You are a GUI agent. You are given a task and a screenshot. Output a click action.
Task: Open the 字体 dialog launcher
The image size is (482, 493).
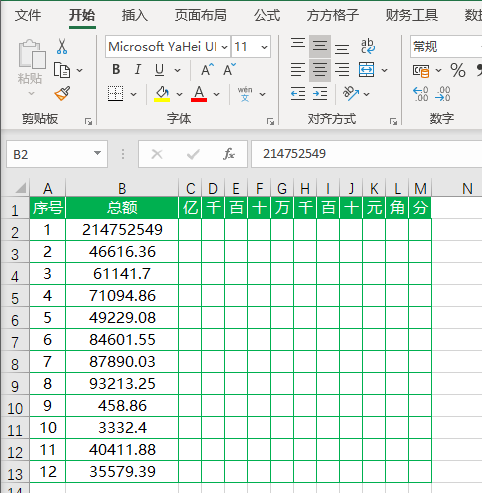click(x=270, y=122)
